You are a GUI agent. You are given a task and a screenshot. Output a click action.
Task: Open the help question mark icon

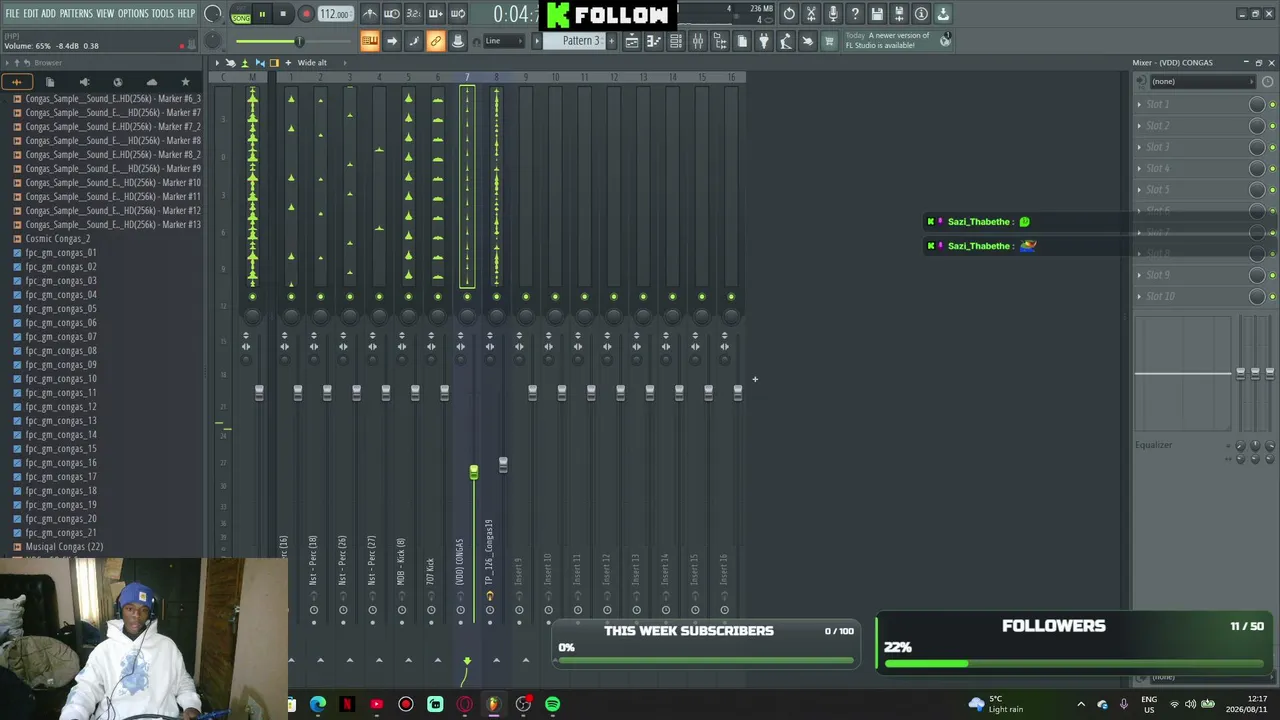click(x=855, y=14)
